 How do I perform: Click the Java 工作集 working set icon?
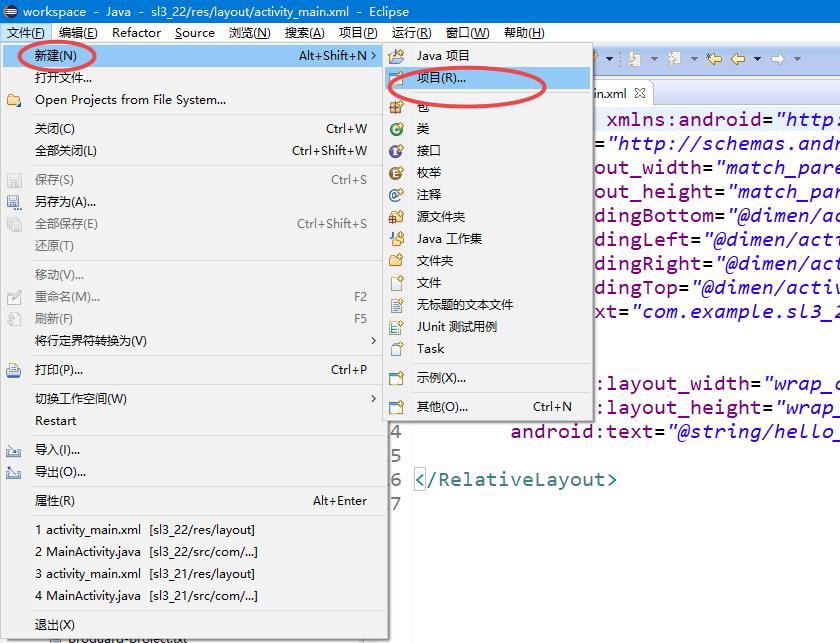point(396,239)
